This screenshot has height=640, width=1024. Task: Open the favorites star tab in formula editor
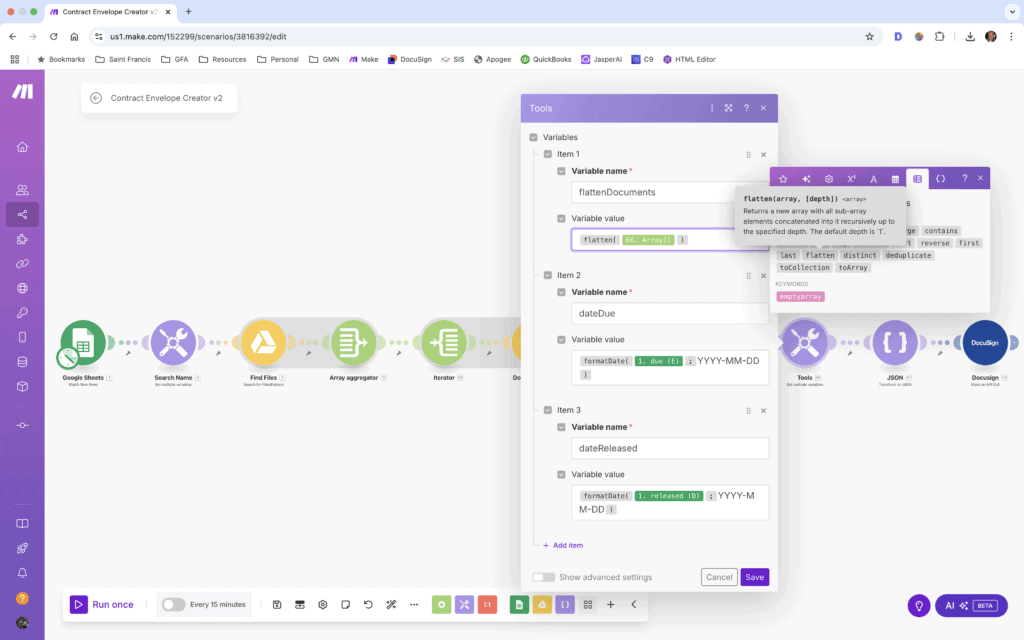(x=783, y=178)
